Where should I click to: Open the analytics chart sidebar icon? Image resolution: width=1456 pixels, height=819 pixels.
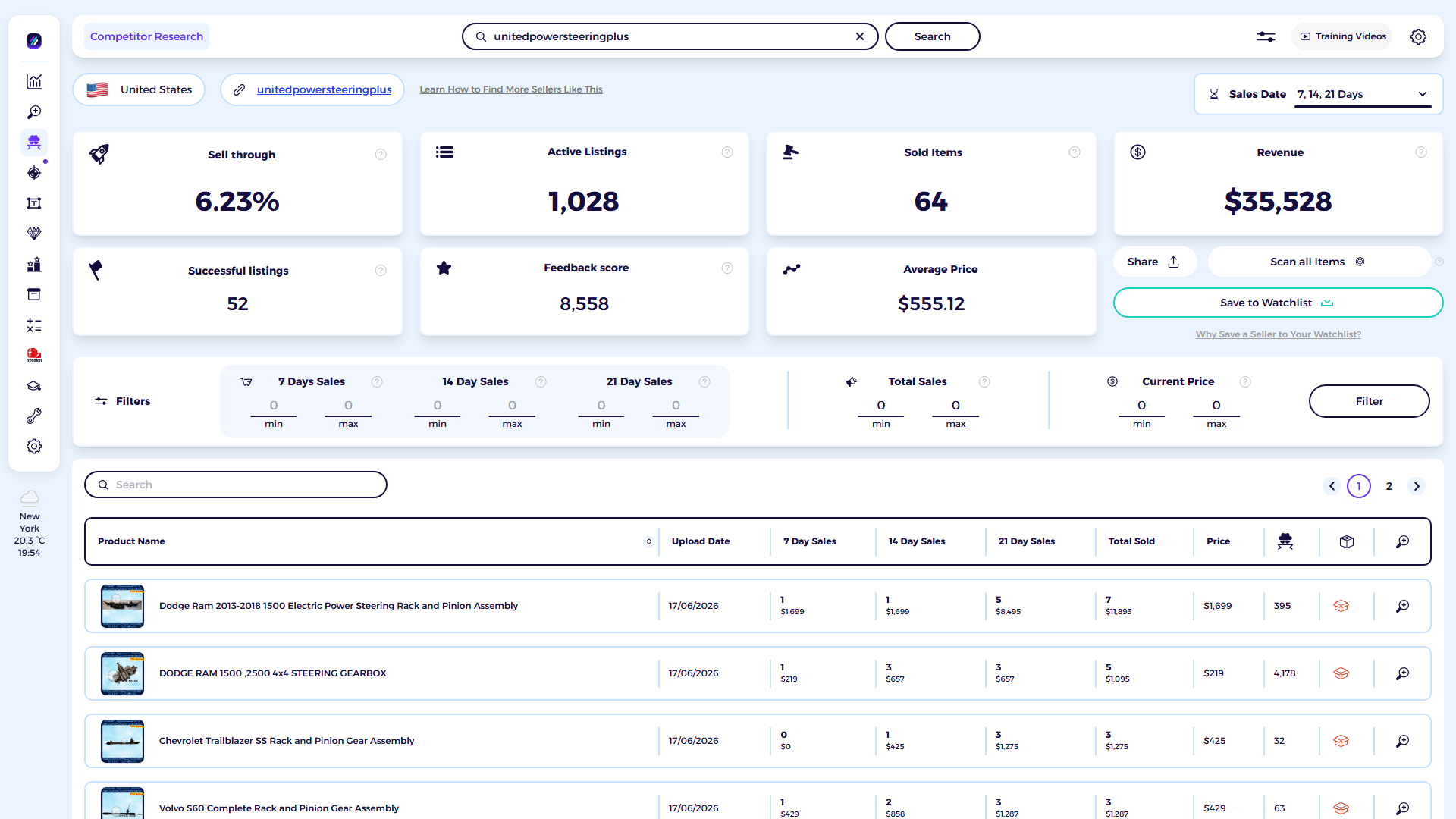(34, 82)
